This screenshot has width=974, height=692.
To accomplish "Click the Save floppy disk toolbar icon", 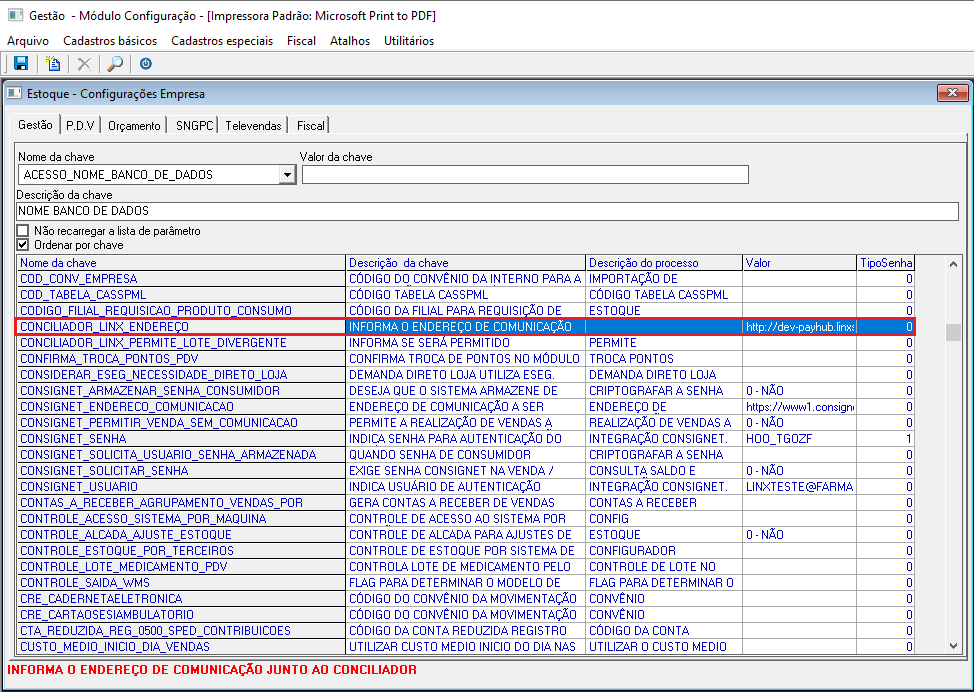I will click(x=20, y=64).
